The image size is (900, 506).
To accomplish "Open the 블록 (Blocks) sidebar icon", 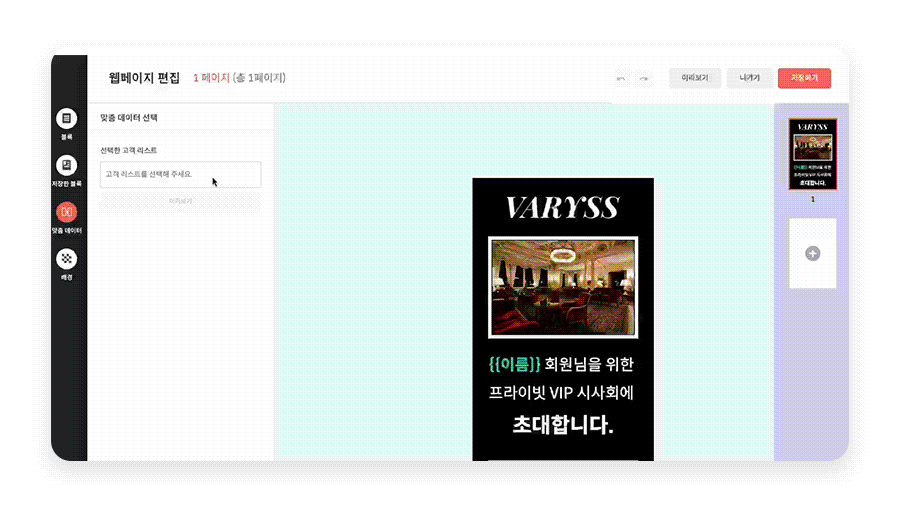I will point(67,119).
